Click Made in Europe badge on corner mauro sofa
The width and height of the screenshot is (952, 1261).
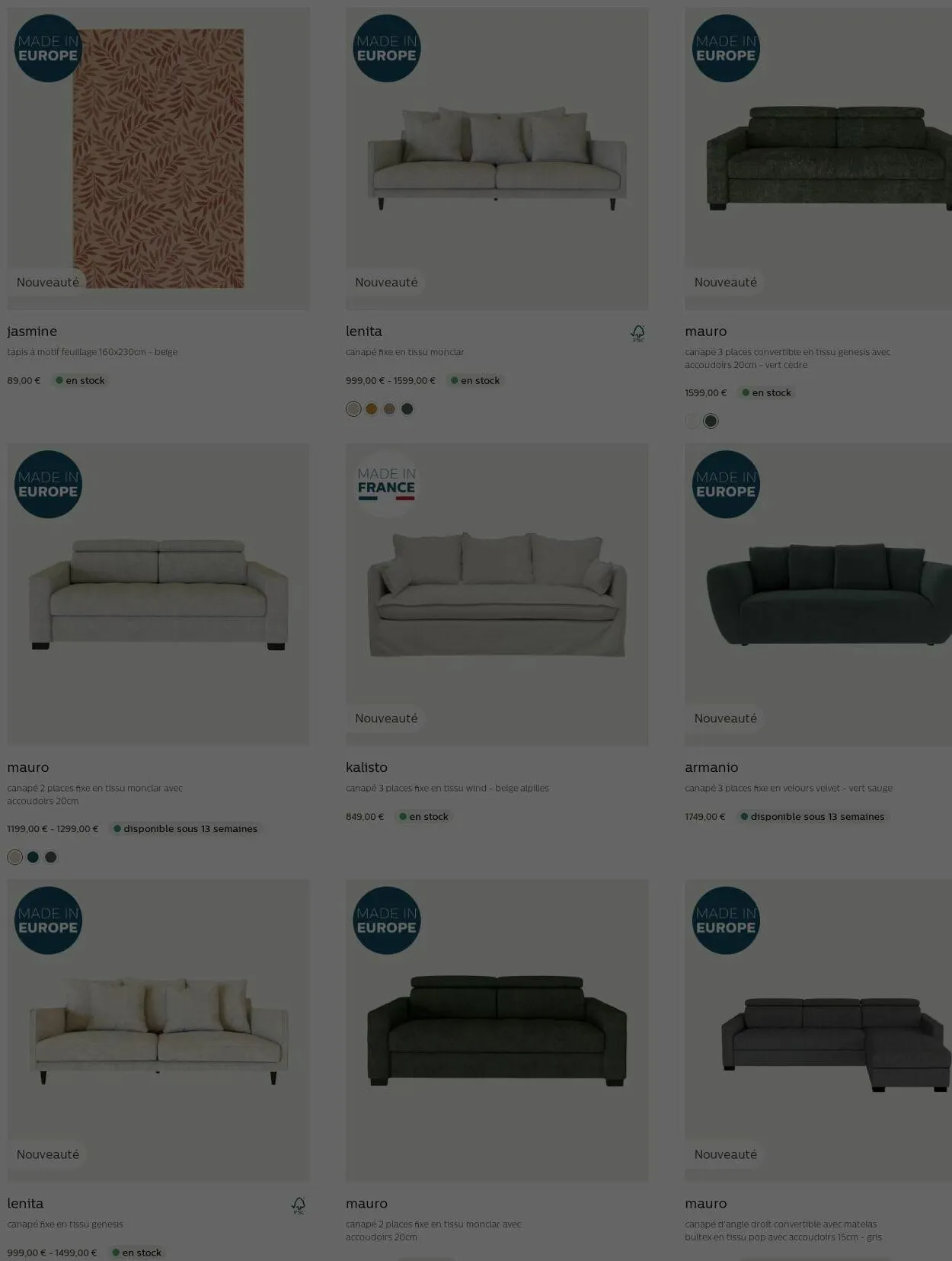[726, 920]
